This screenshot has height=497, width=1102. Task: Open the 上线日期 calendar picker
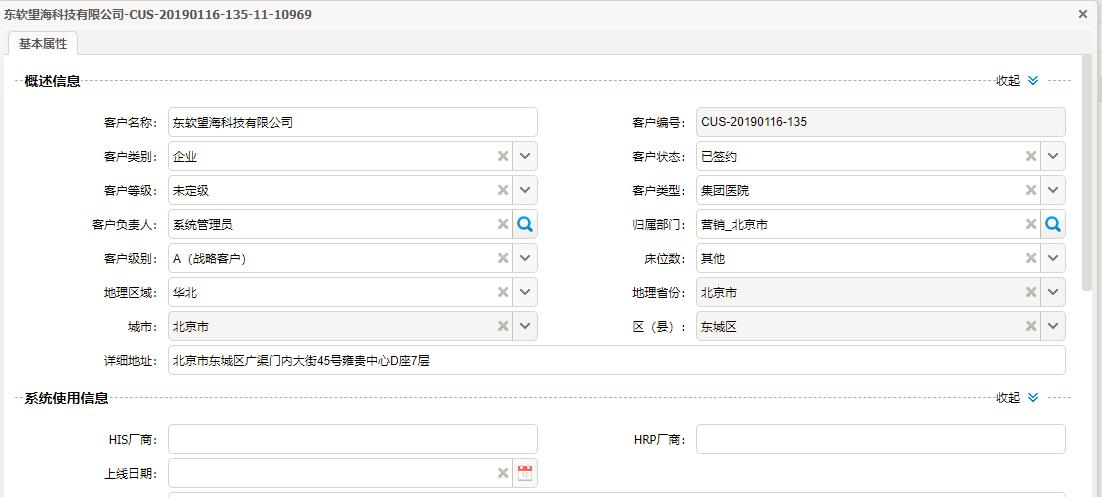pyautogui.click(x=525, y=473)
